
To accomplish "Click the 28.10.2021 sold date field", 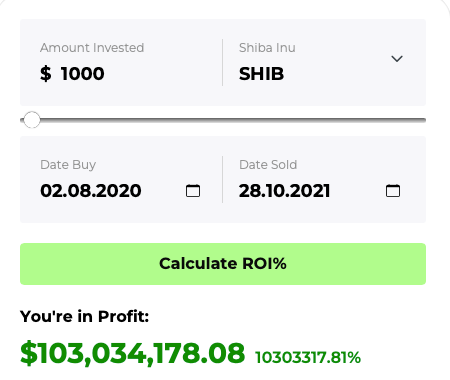I will [284, 191].
